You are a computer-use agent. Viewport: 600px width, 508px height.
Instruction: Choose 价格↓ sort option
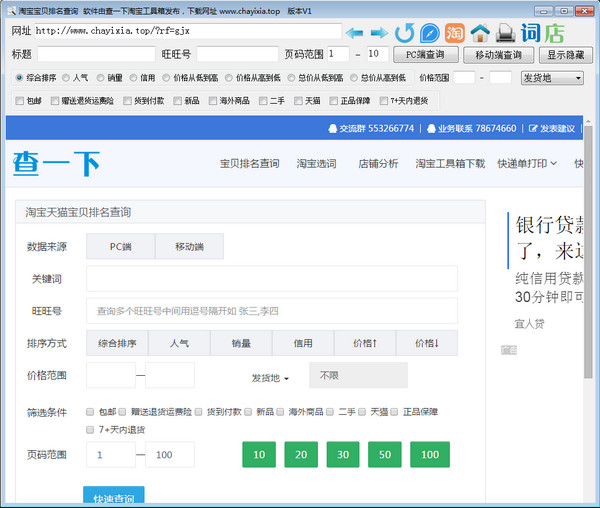pos(427,343)
